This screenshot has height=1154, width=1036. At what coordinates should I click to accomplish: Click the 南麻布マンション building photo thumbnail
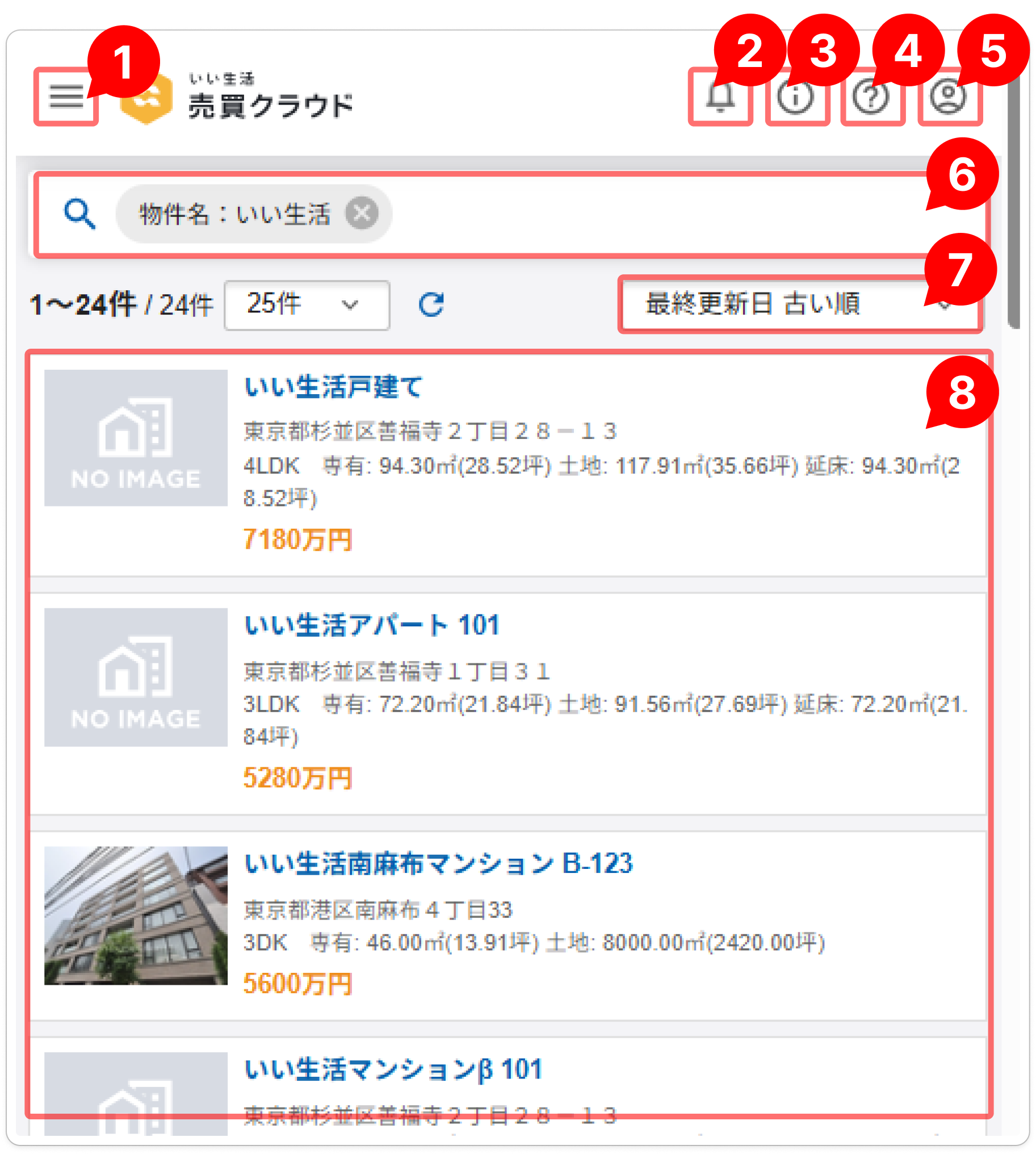(136, 916)
